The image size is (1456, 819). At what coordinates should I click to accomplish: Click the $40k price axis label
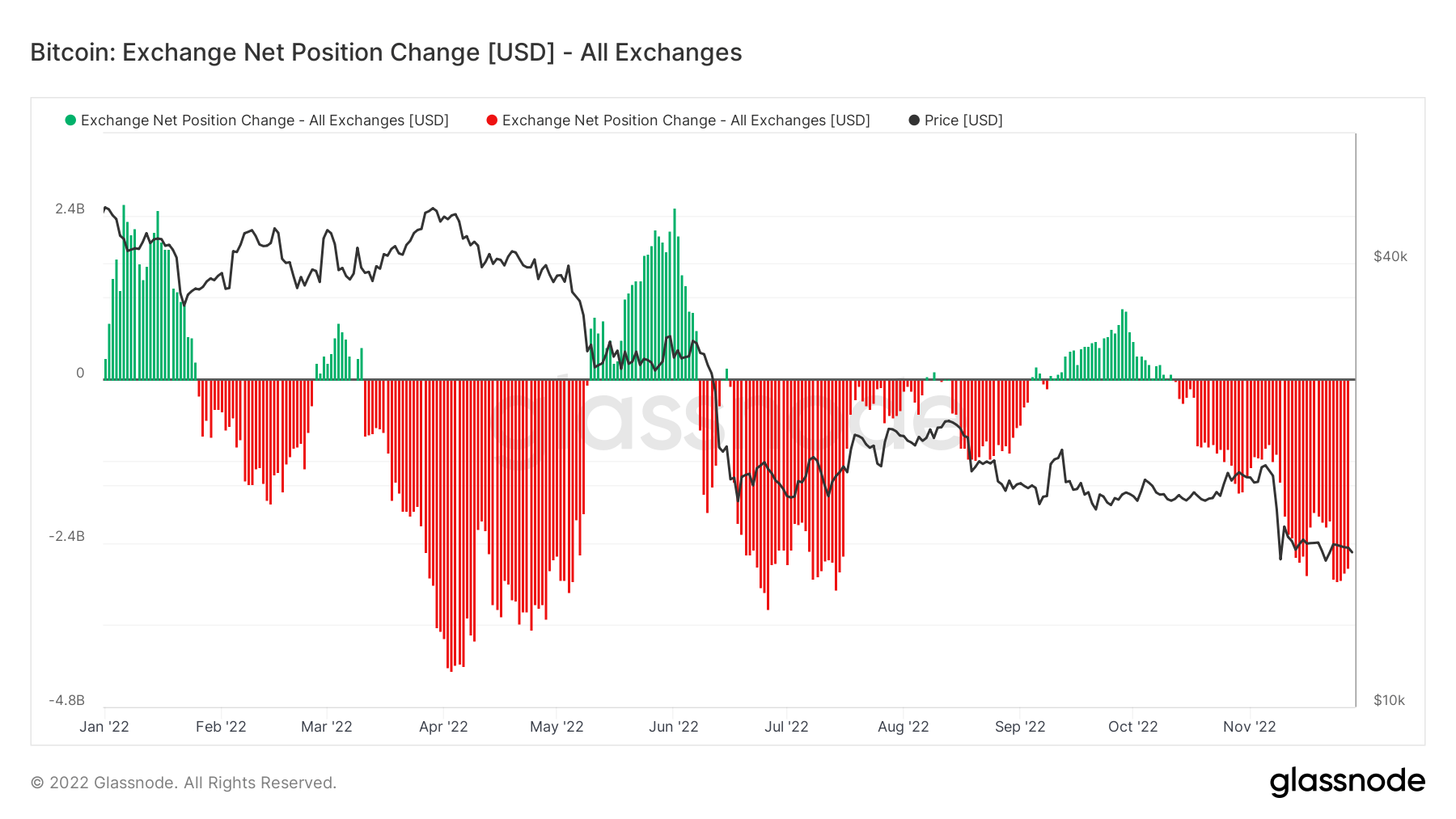[1390, 256]
